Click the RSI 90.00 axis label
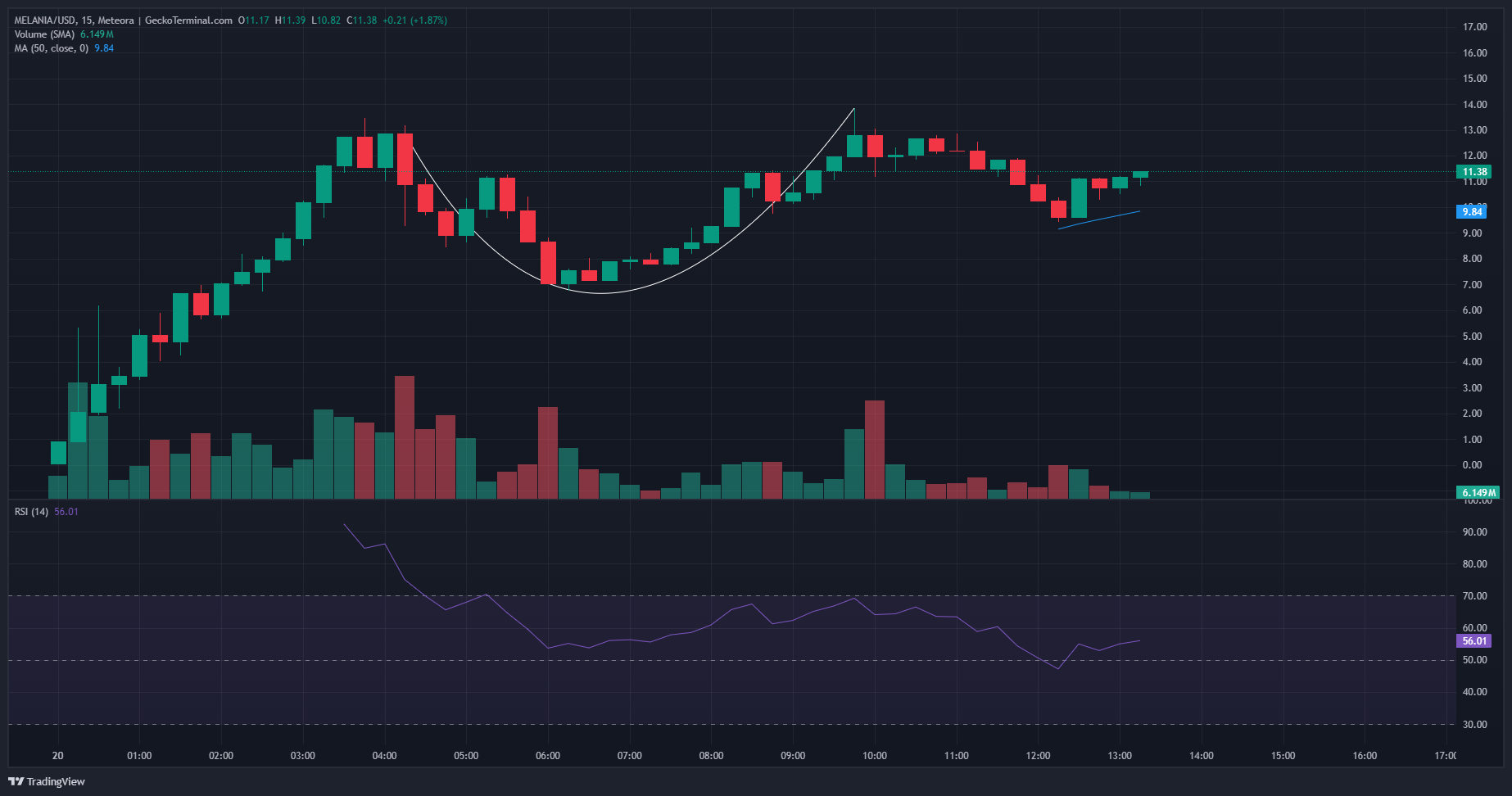1512x796 pixels. 1474,532
